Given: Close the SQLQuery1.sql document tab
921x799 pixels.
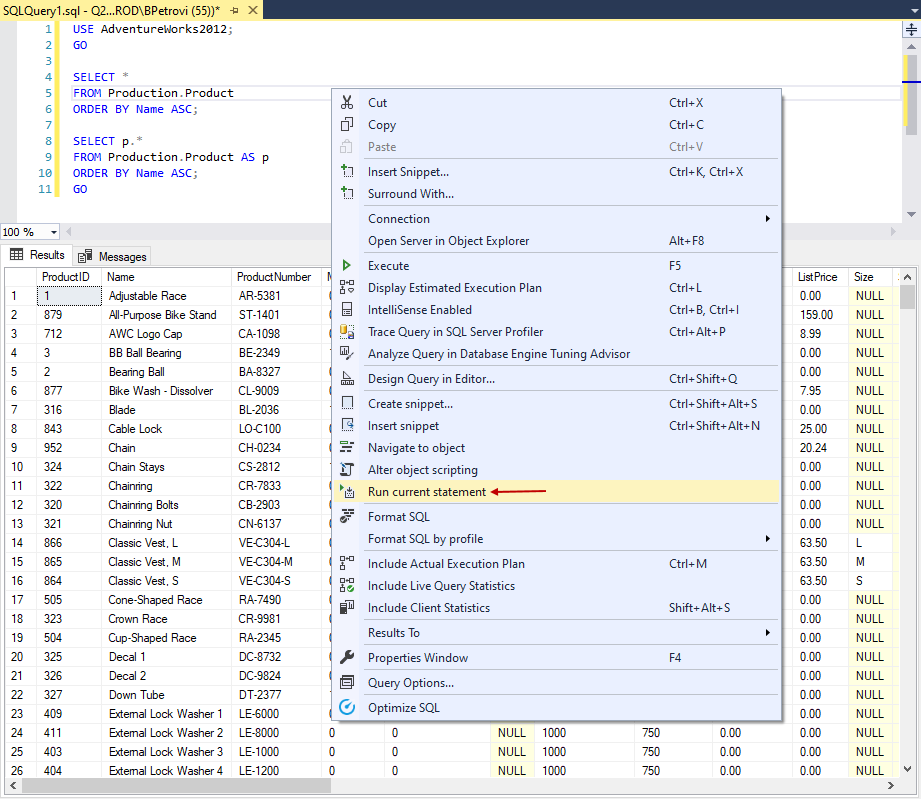Looking at the screenshot, I should coord(253,10).
